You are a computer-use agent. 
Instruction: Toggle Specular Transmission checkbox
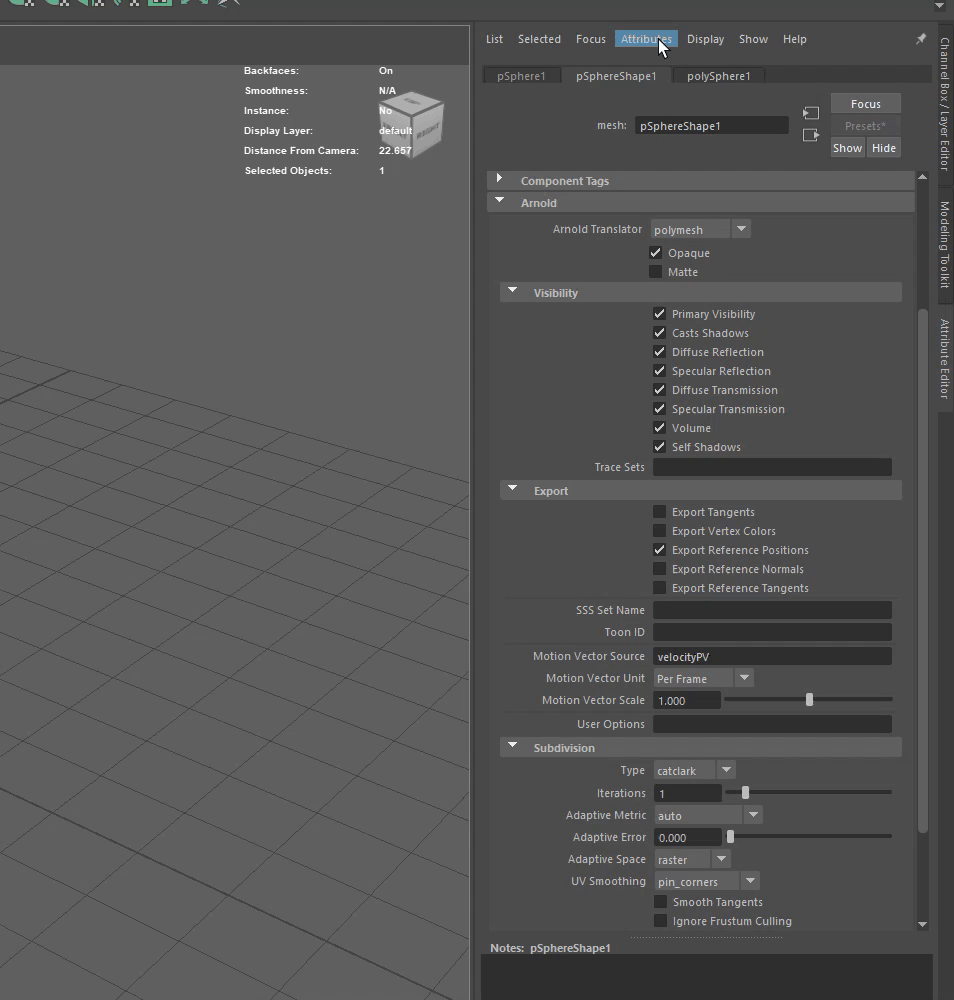coord(659,409)
